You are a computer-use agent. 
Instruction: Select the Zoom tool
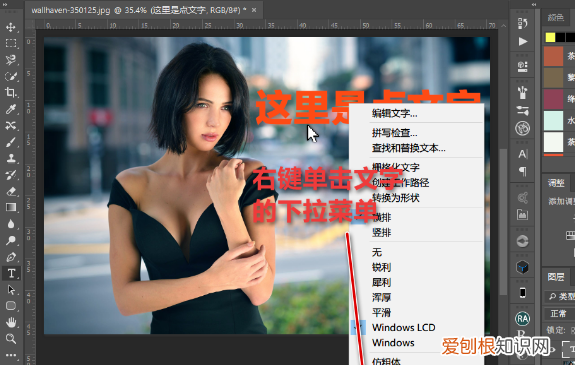[x=11, y=339]
